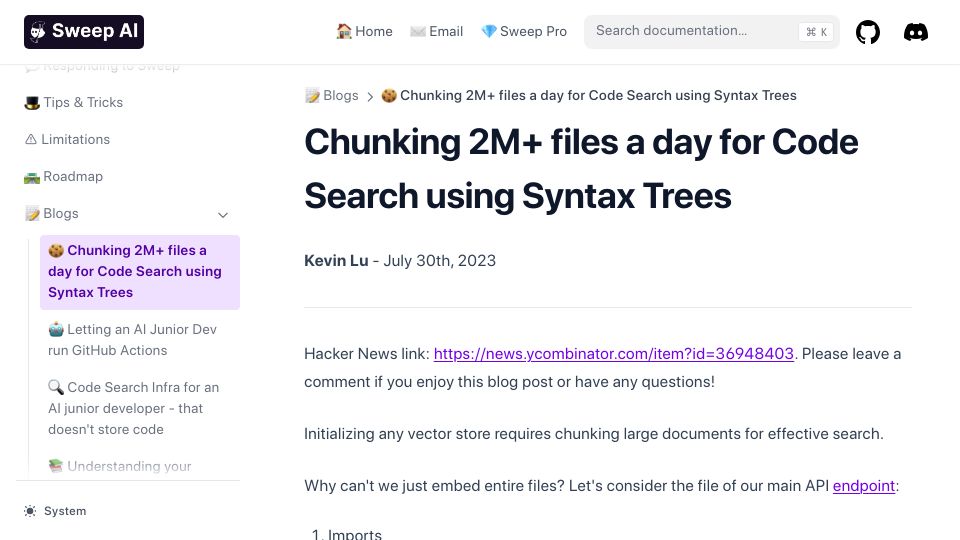The width and height of the screenshot is (960, 540).
Task: Open Sweep Pro nav item
Action: pyautogui.click(x=524, y=31)
